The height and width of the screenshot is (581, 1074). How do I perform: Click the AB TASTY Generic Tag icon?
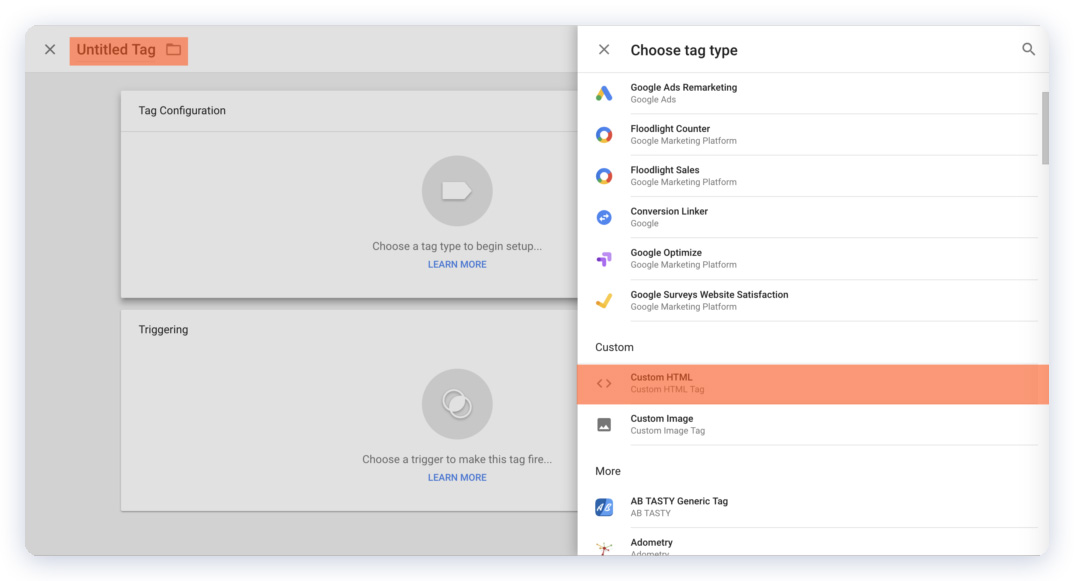pos(604,507)
